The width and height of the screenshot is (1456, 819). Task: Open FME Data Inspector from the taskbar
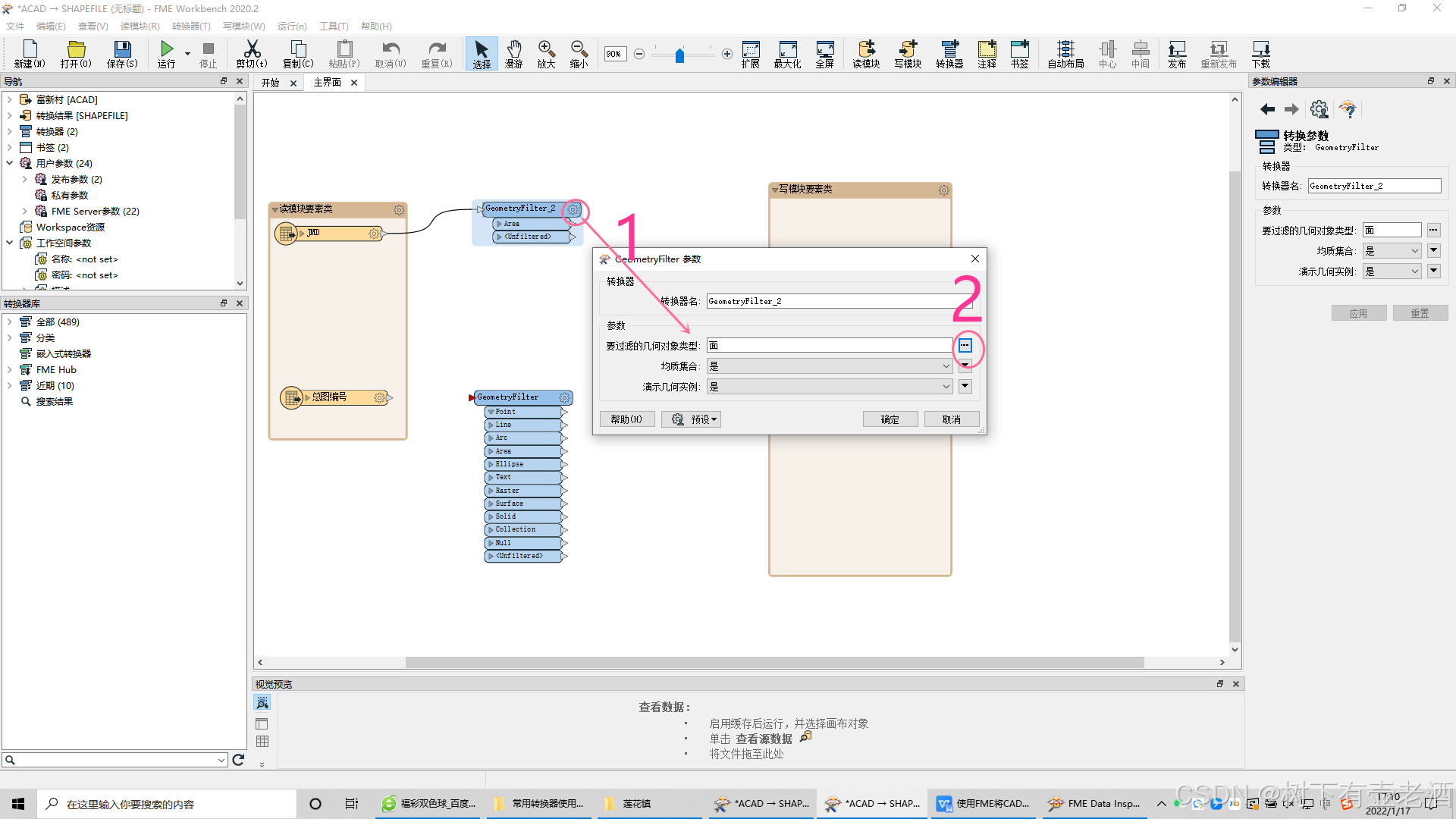pos(1094,803)
